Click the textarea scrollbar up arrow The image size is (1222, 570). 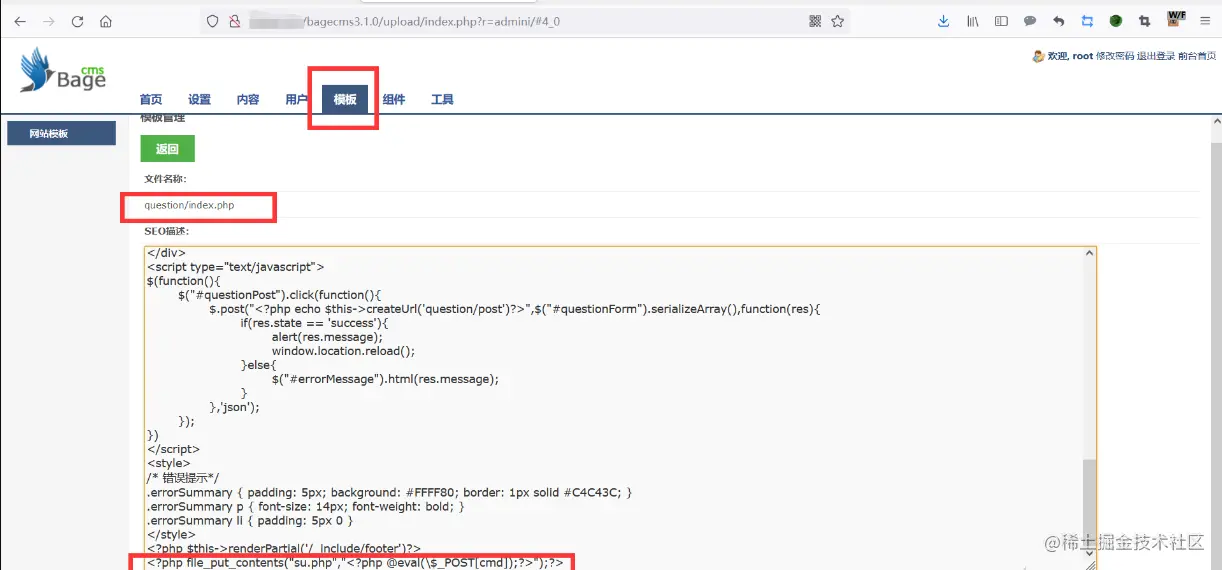(1089, 254)
